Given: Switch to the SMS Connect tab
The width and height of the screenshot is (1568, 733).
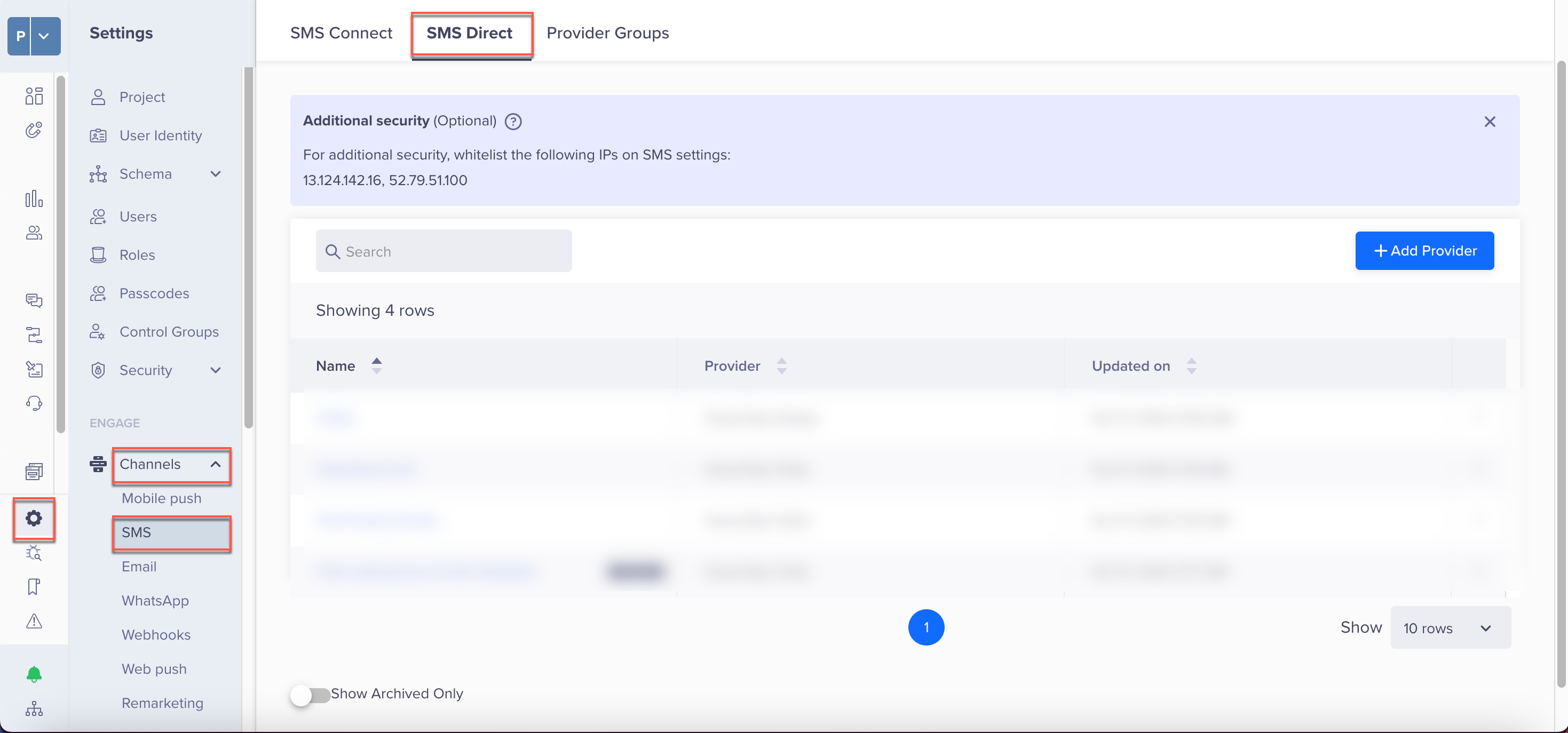Looking at the screenshot, I should (340, 32).
